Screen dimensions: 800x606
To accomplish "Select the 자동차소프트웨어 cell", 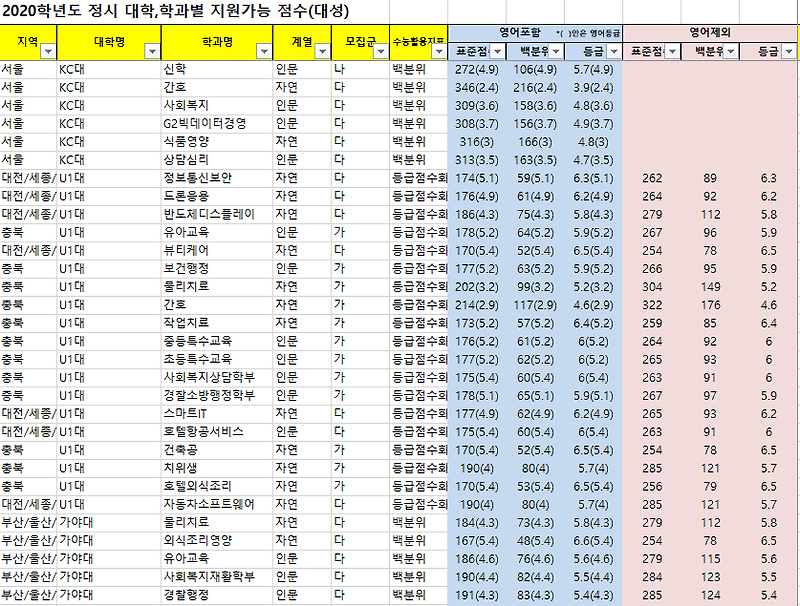I will point(217,504).
